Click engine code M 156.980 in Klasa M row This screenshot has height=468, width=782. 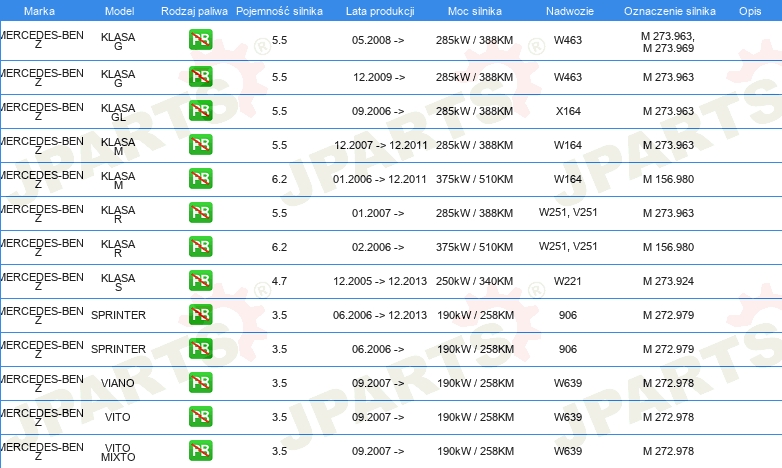668,179
